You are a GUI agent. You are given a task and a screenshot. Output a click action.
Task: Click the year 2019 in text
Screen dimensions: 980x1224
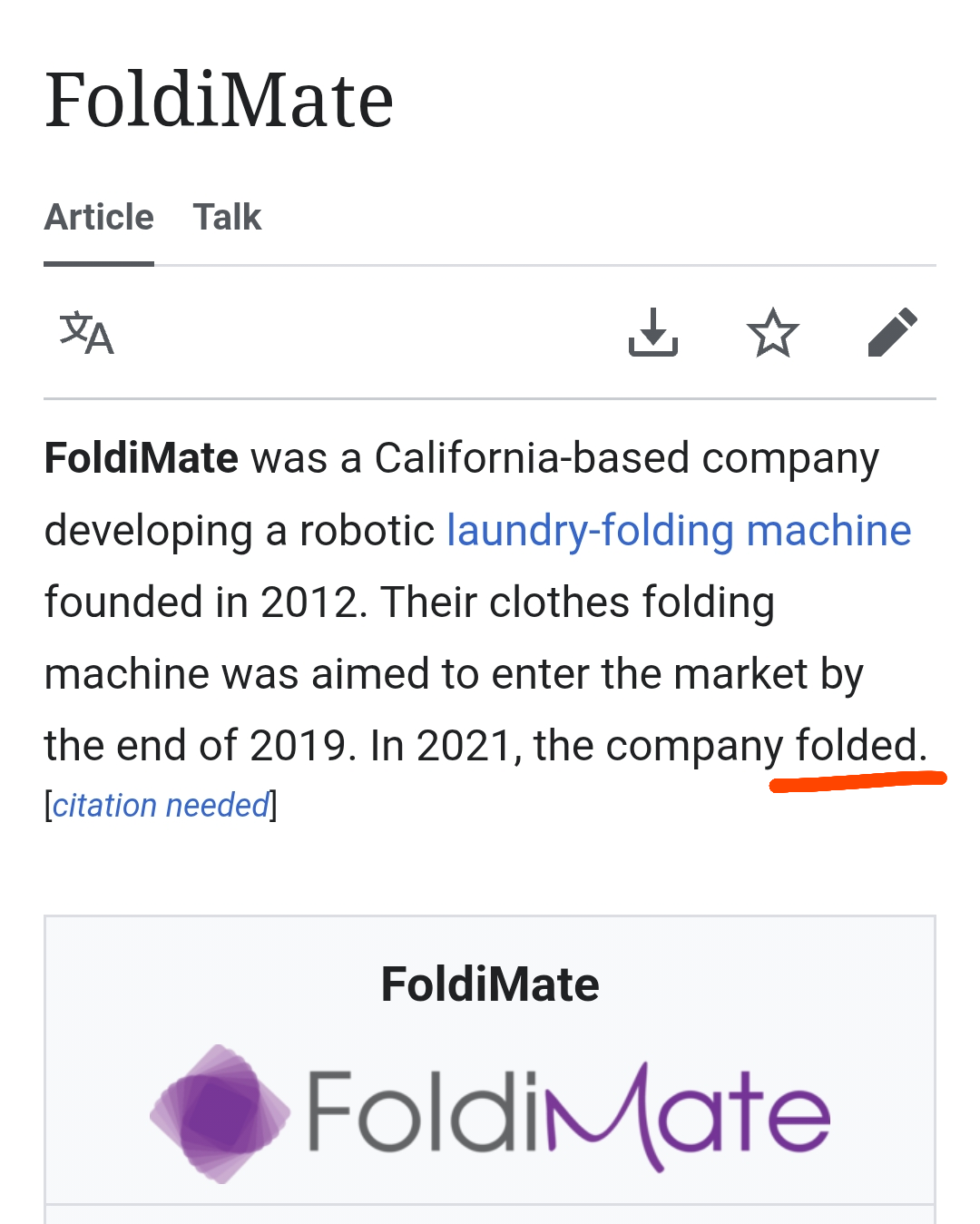pyautogui.click(x=298, y=746)
